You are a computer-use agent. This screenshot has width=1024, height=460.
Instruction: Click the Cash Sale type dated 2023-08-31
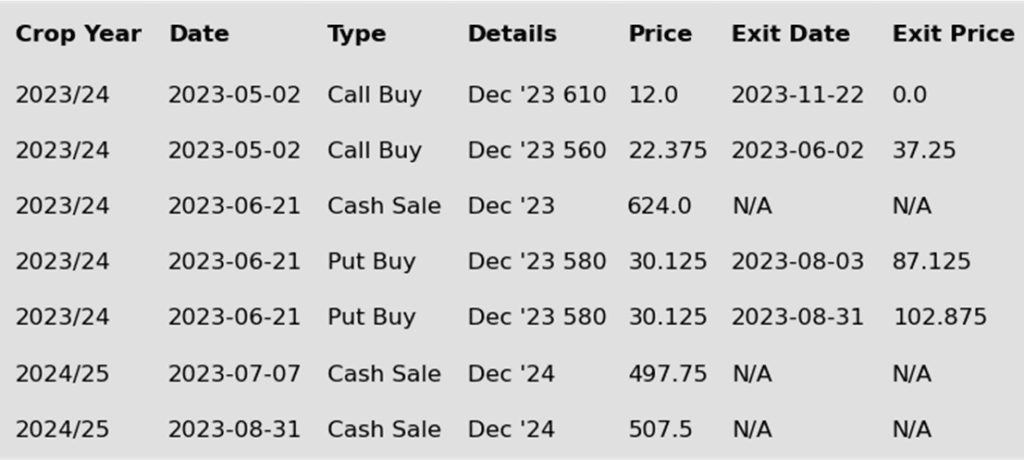point(384,429)
